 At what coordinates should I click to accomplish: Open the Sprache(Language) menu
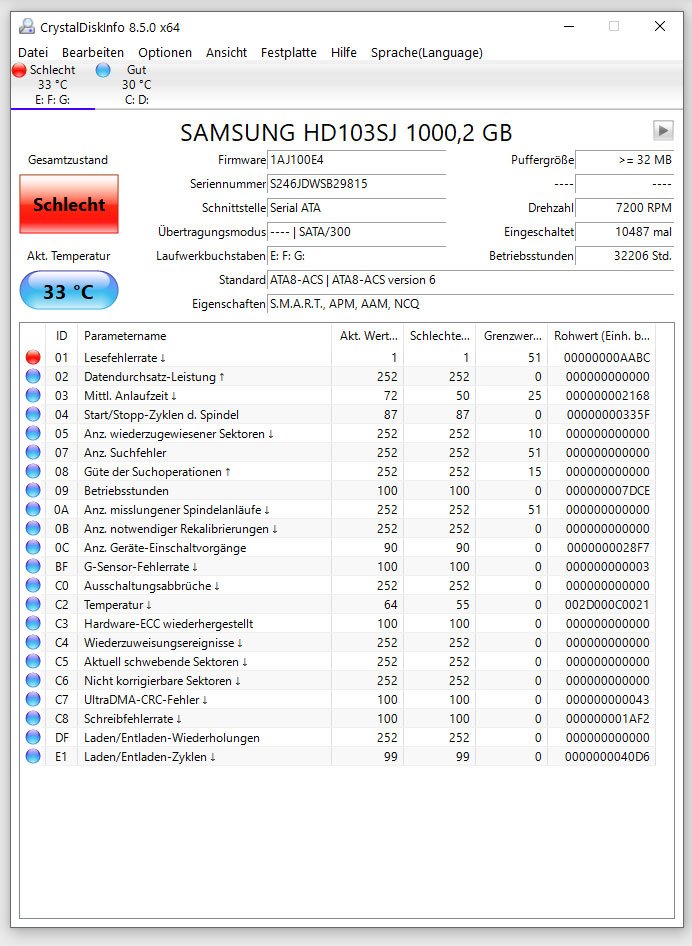[427, 52]
